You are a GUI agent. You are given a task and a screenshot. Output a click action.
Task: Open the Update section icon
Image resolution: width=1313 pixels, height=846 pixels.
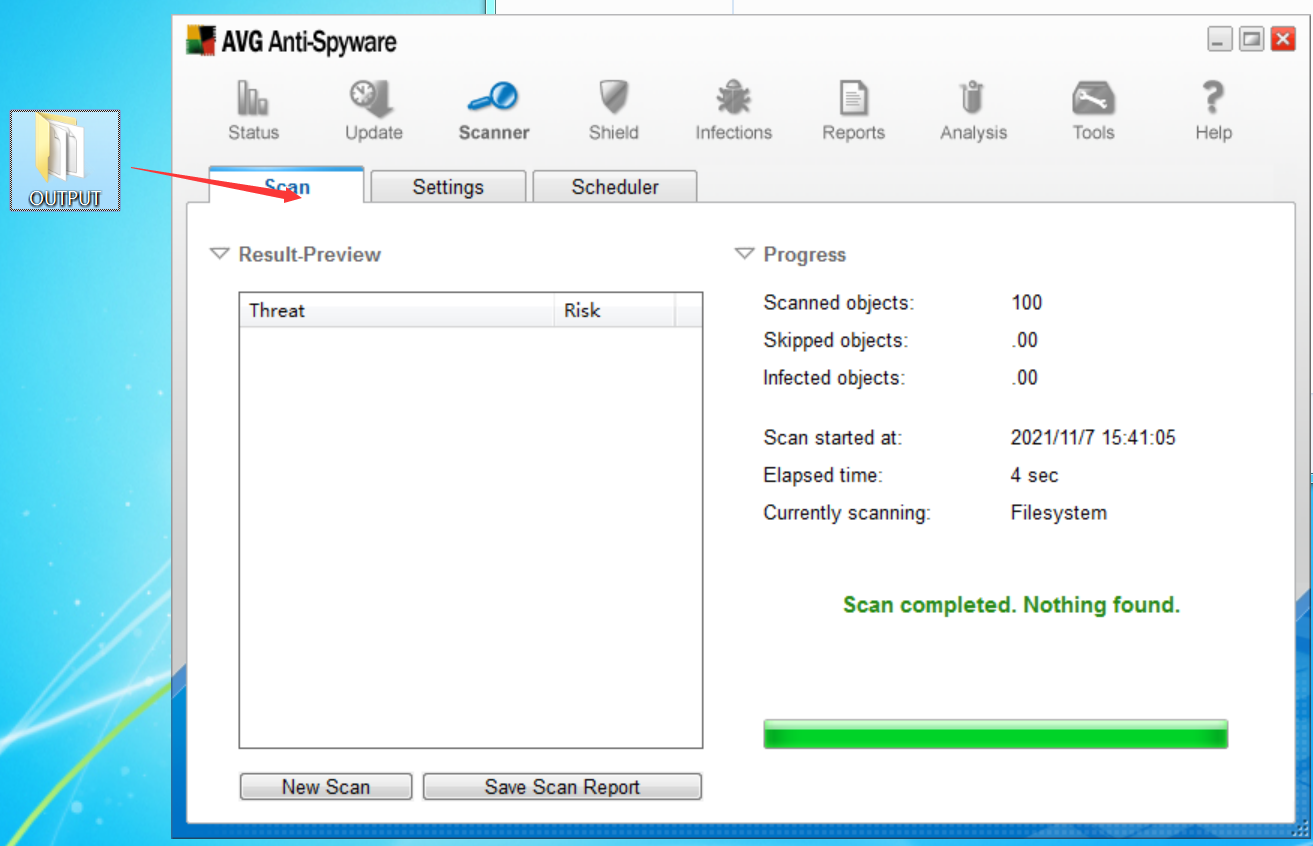[373, 98]
